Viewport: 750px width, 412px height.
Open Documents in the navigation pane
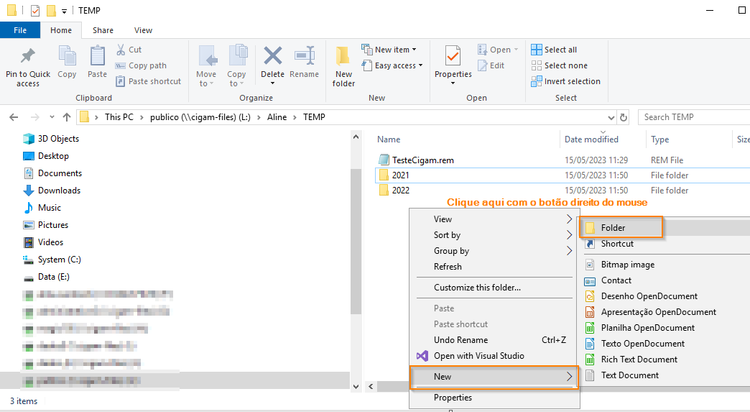click(x=53, y=173)
